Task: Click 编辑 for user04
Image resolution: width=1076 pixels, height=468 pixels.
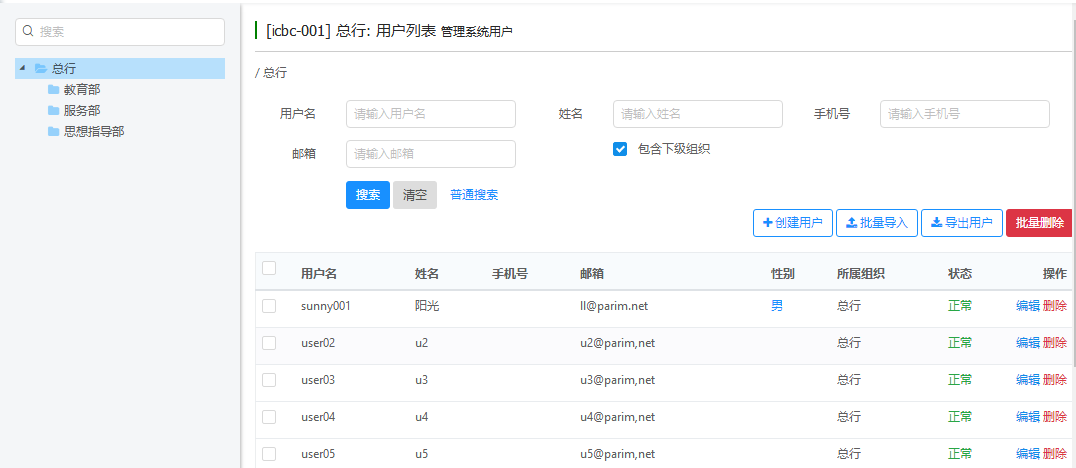Action: pos(1028,417)
